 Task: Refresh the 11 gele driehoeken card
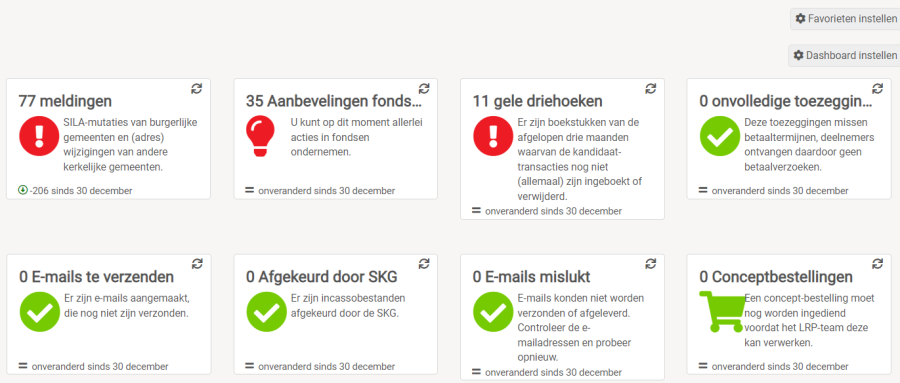click(x=651, y=88)
